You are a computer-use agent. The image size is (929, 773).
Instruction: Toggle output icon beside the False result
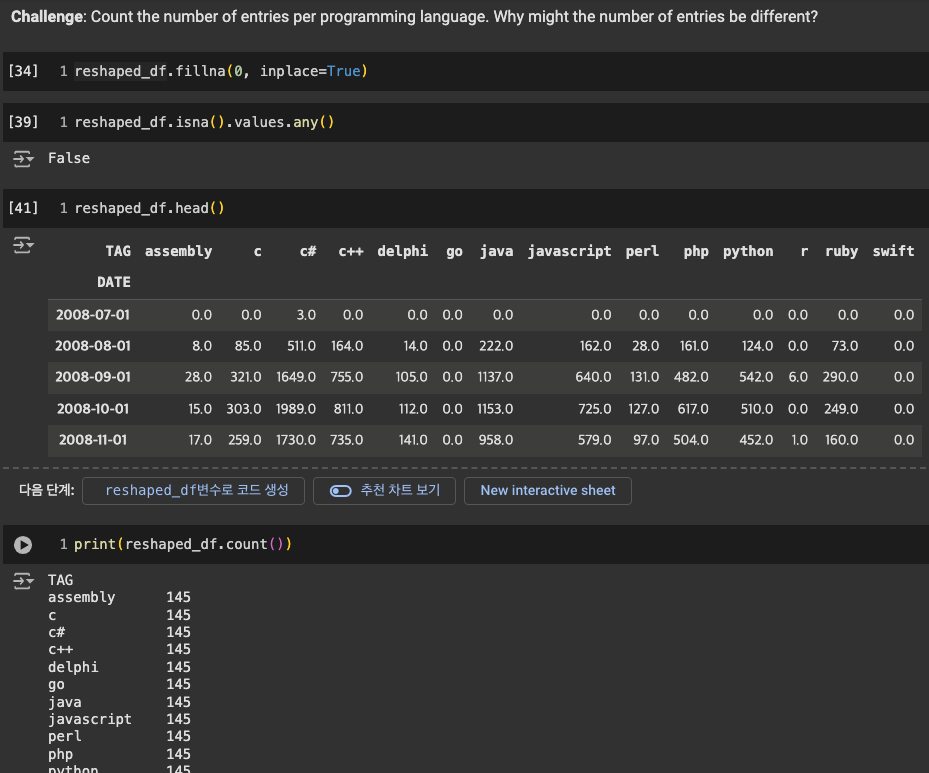[x=23, y=159]
